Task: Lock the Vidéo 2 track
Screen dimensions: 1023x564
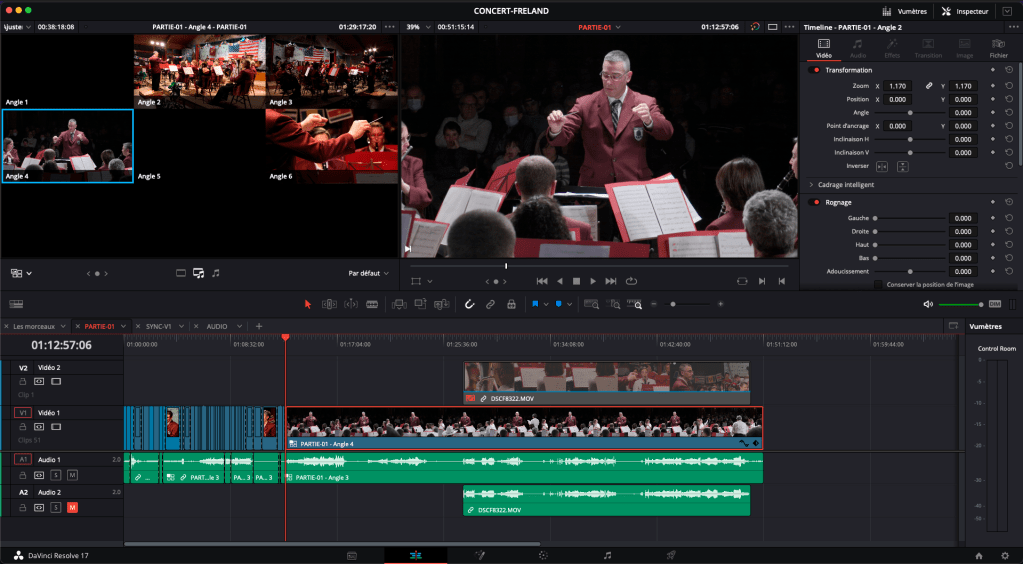Action: [22, 381]
